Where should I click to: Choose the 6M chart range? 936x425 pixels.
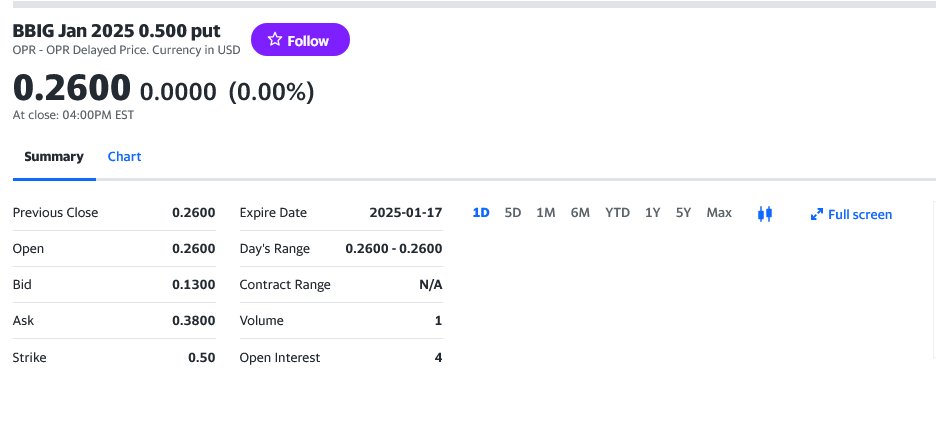tap(580, 213)
